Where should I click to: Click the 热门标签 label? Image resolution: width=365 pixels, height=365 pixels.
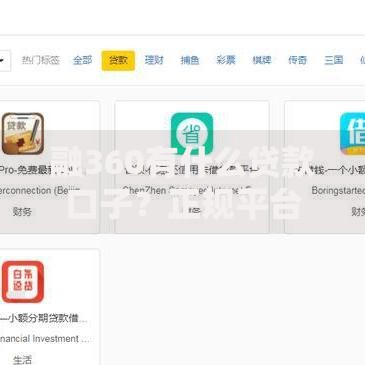pyautogui.click(x=41, y=60)
